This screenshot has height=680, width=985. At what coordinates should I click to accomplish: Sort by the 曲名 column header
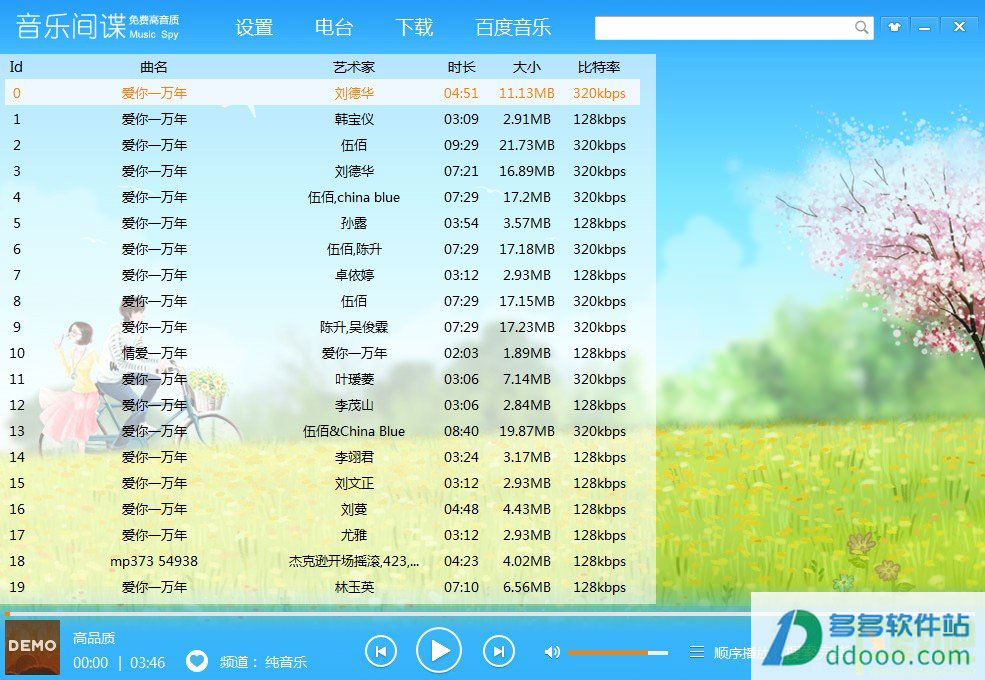point(154,67)
